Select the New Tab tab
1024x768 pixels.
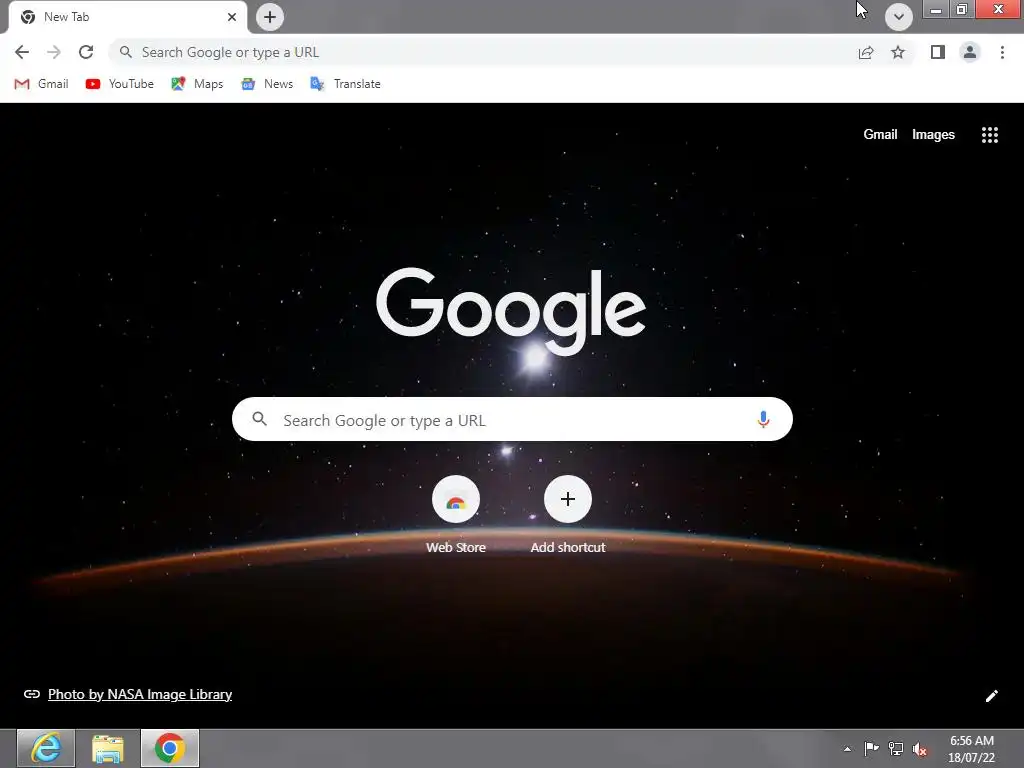(127, 17)
